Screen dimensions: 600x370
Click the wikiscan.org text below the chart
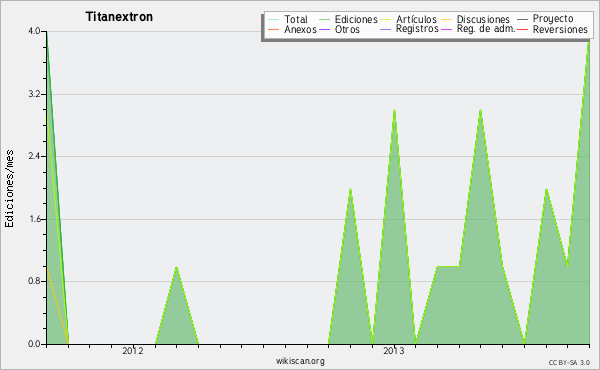pyautogui.click(x=300, y=361)
